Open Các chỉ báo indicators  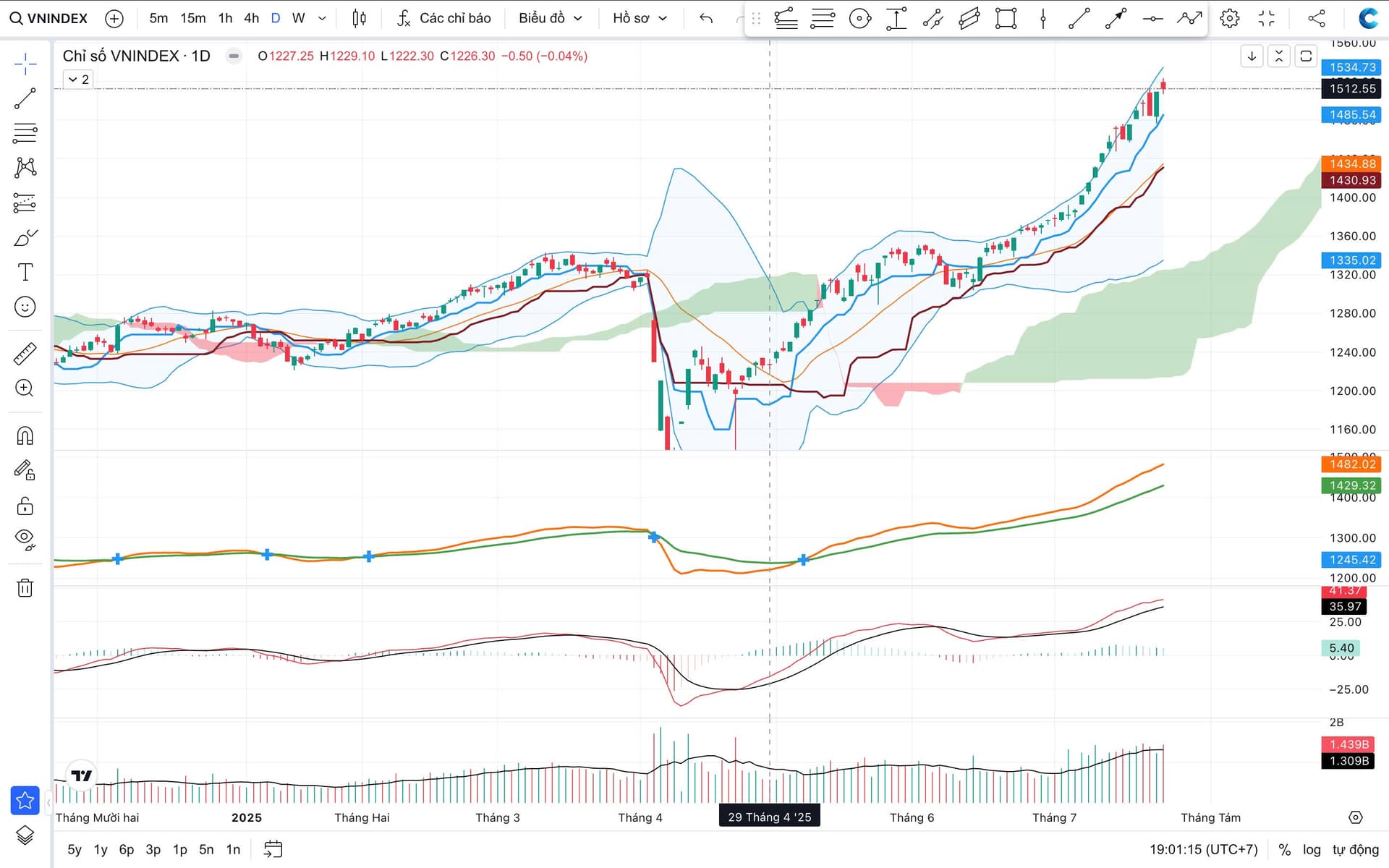443,18
